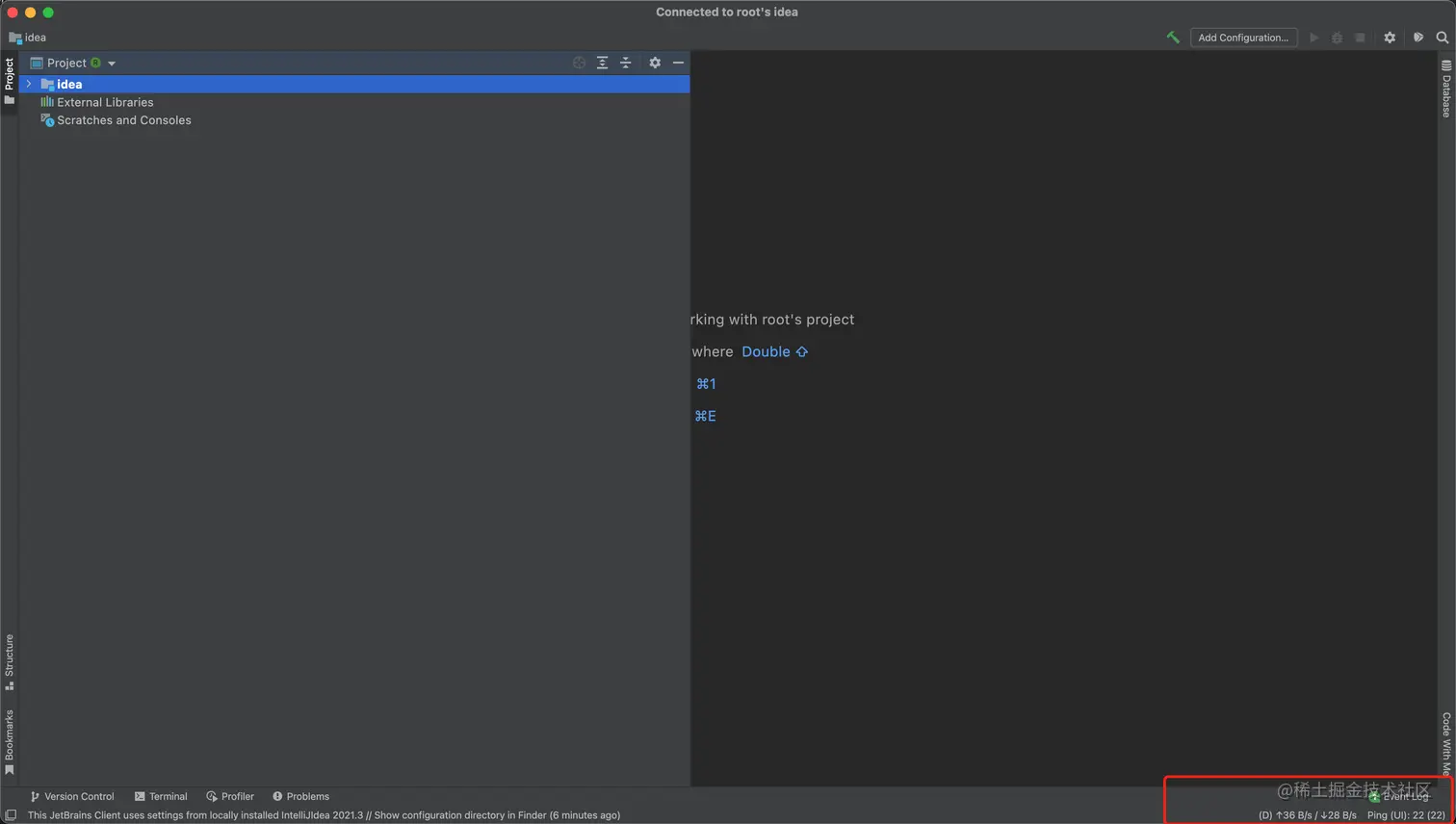Open the Terminal tool window
Viewport: 1456px width, 824px height.
161,796
